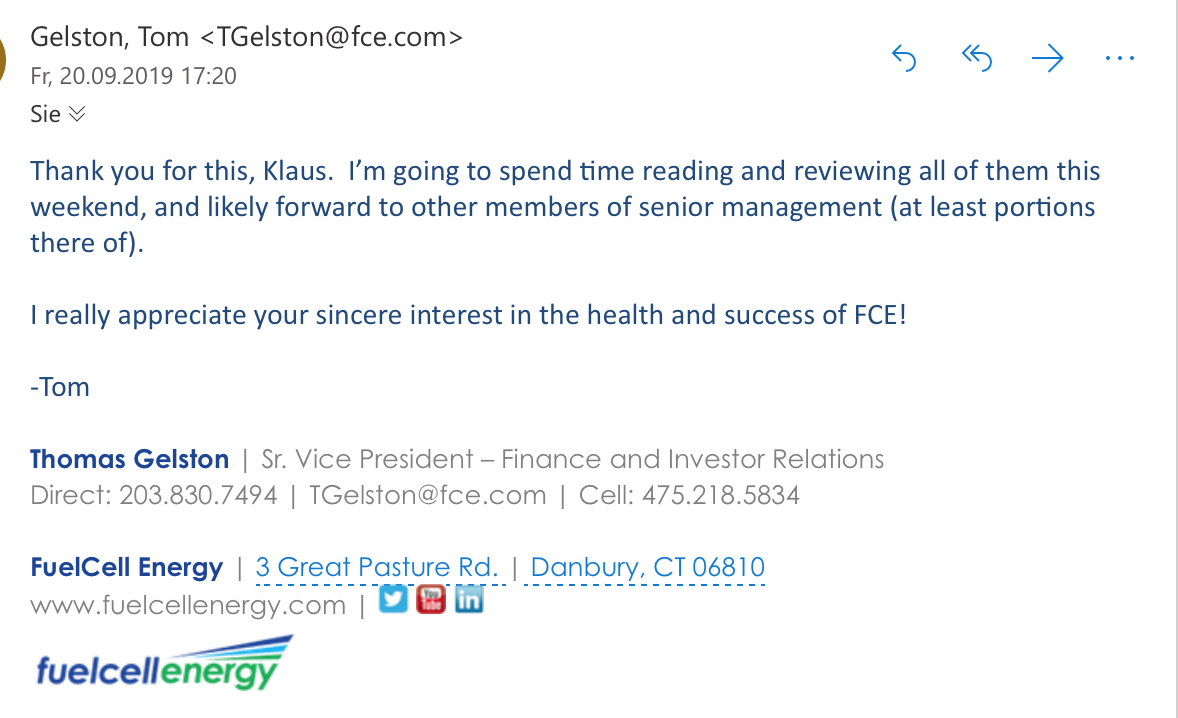Image resolution: width=1178 pixels, height=718 pixels.
Task: Open the Twitter icon in the signature
Action: (394, 600)
